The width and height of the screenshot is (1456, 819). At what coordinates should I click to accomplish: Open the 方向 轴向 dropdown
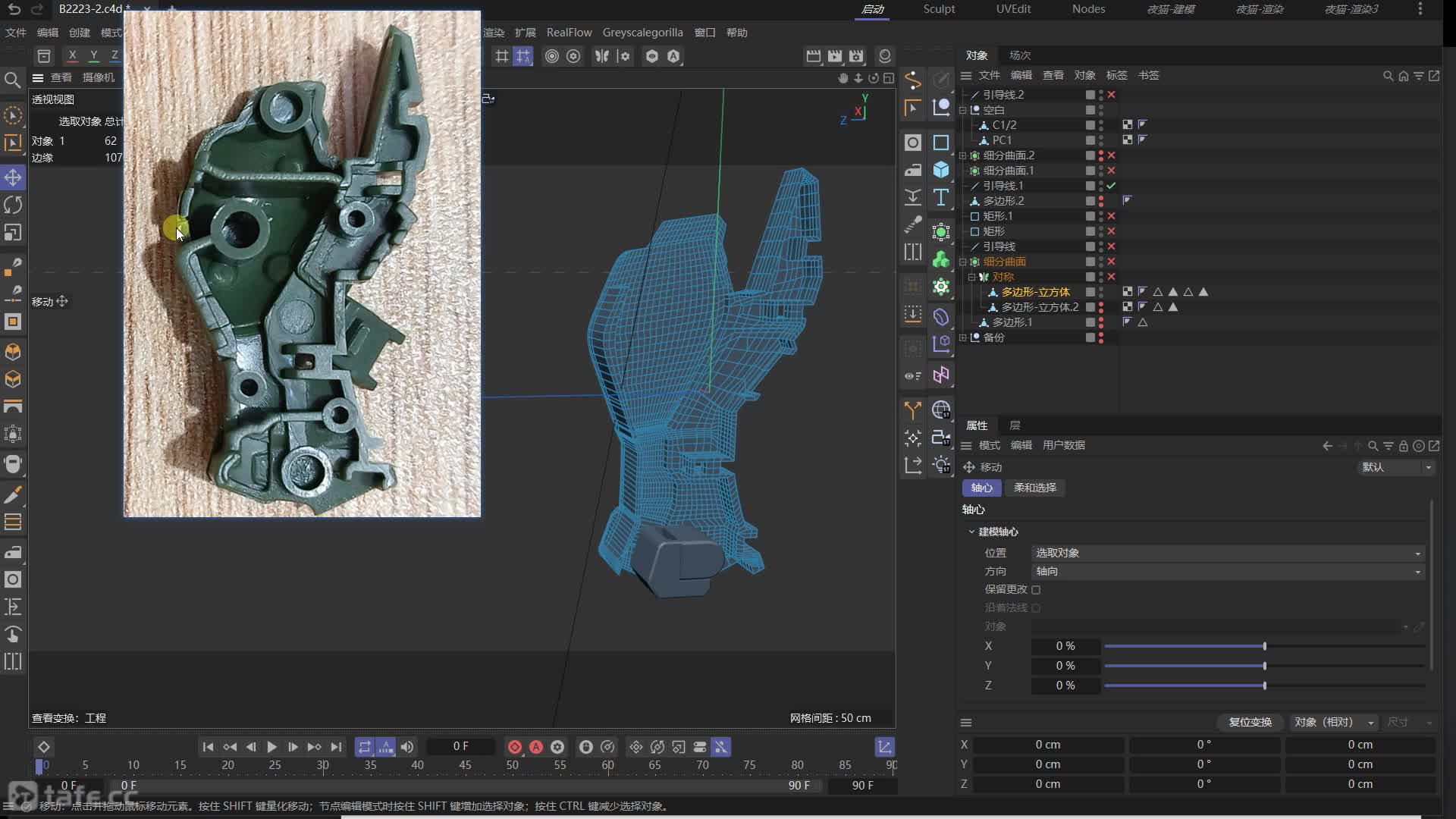tap(1227, 571)
